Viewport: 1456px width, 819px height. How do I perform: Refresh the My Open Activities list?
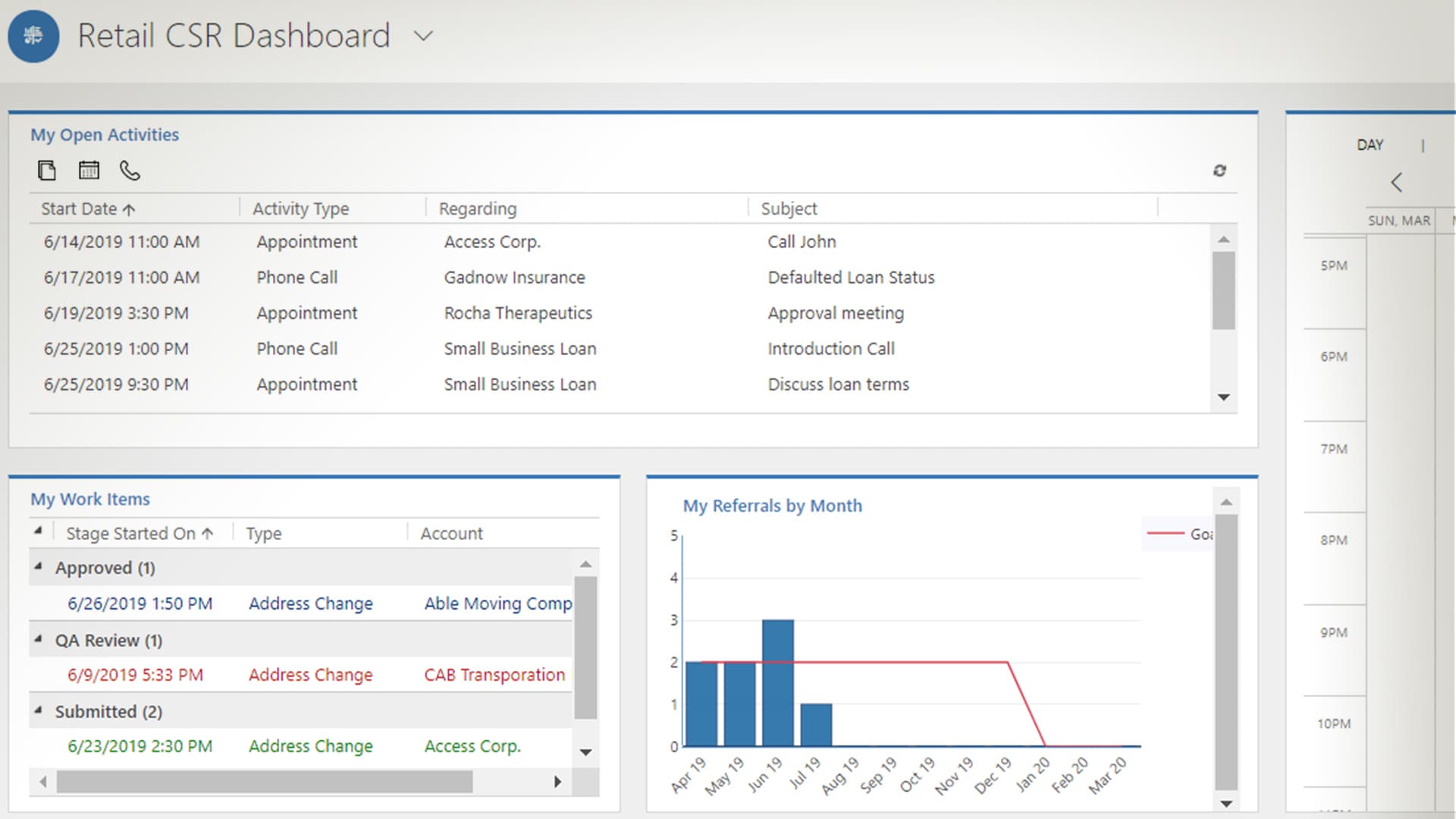click(x=1219, y=171)
